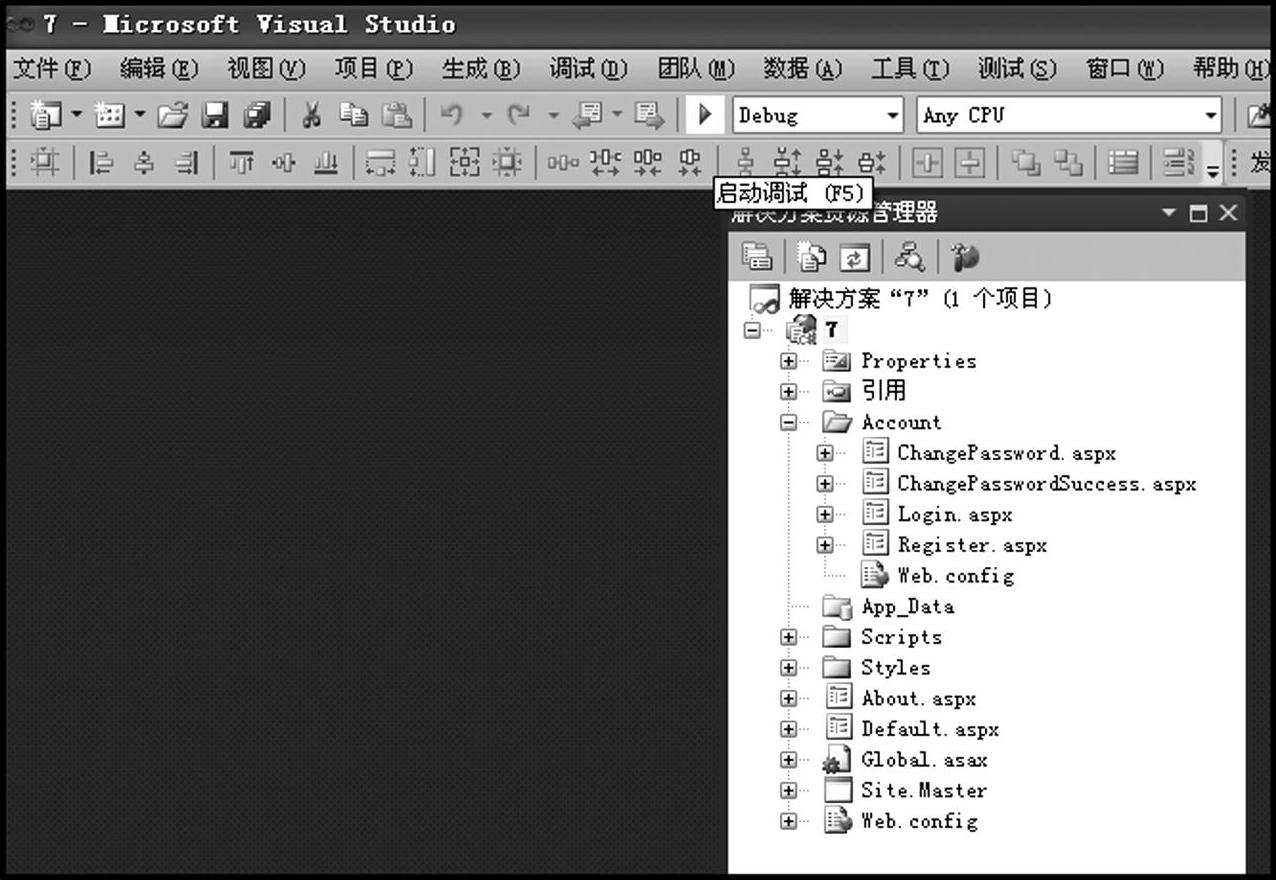Select Register.aspx in the Account folder
This screenshot has width=1276, height=880.
[972, 545]
